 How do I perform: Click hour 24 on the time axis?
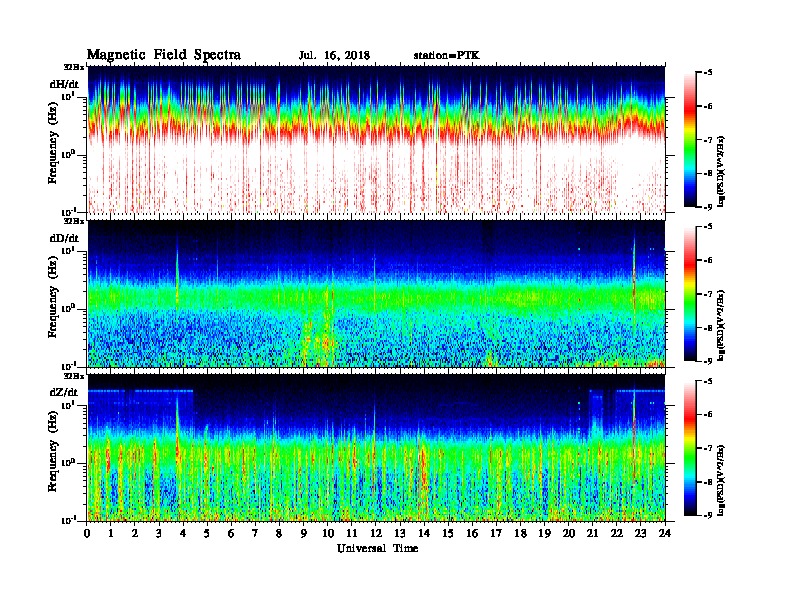click(x=665, y=533)
